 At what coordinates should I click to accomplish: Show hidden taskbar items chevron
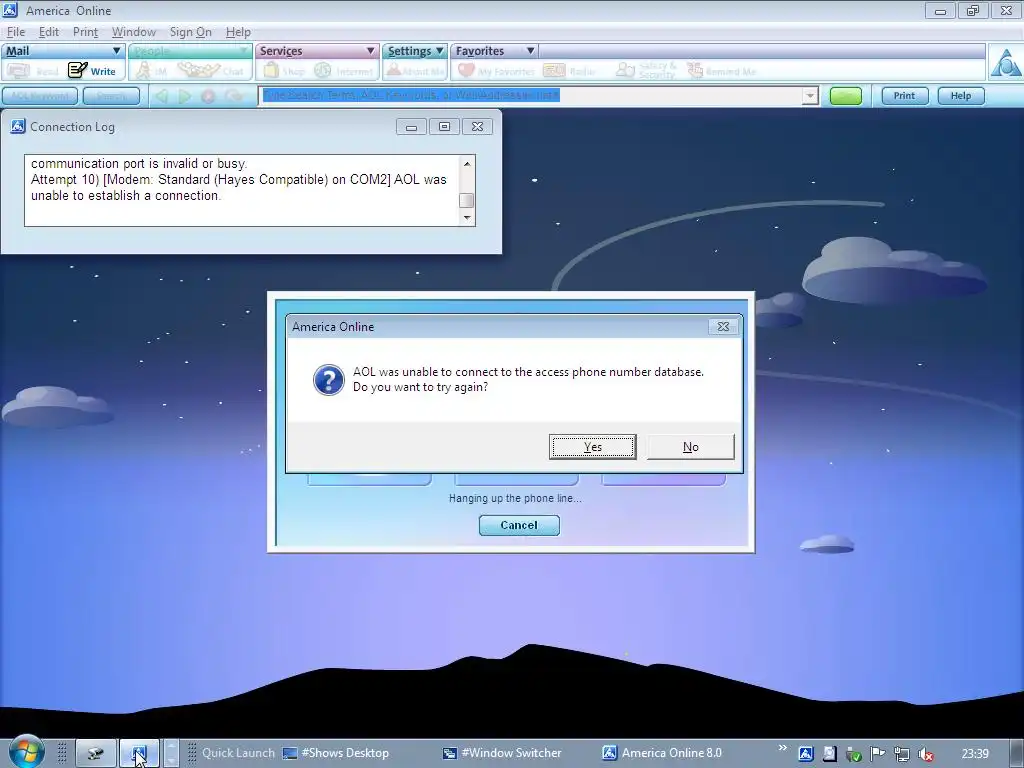click(x=782, y=747)
